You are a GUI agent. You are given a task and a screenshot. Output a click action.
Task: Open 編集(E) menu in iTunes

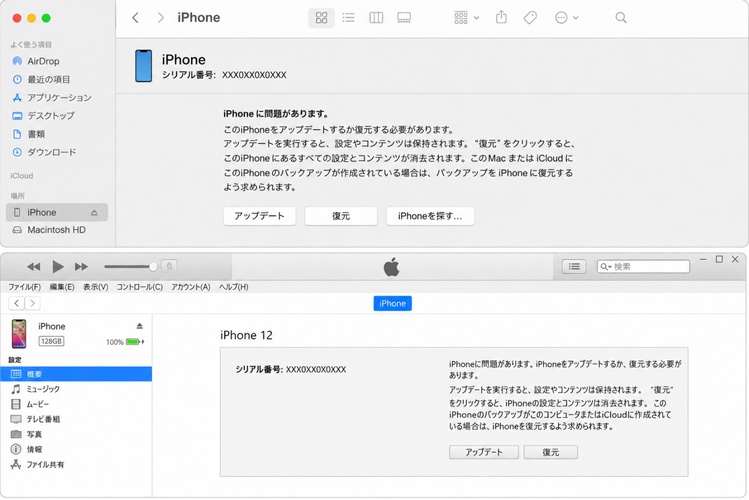coord(62,287)
